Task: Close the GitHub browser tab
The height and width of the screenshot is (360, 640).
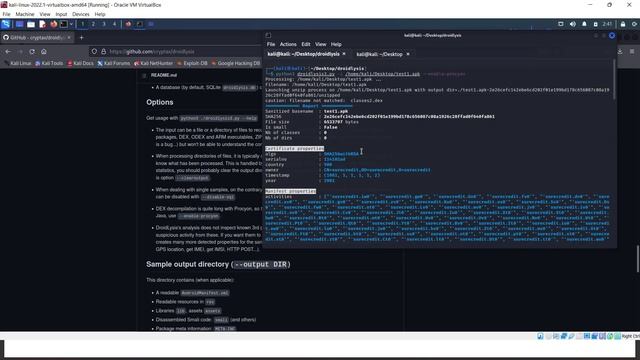Action: (69, 38)
